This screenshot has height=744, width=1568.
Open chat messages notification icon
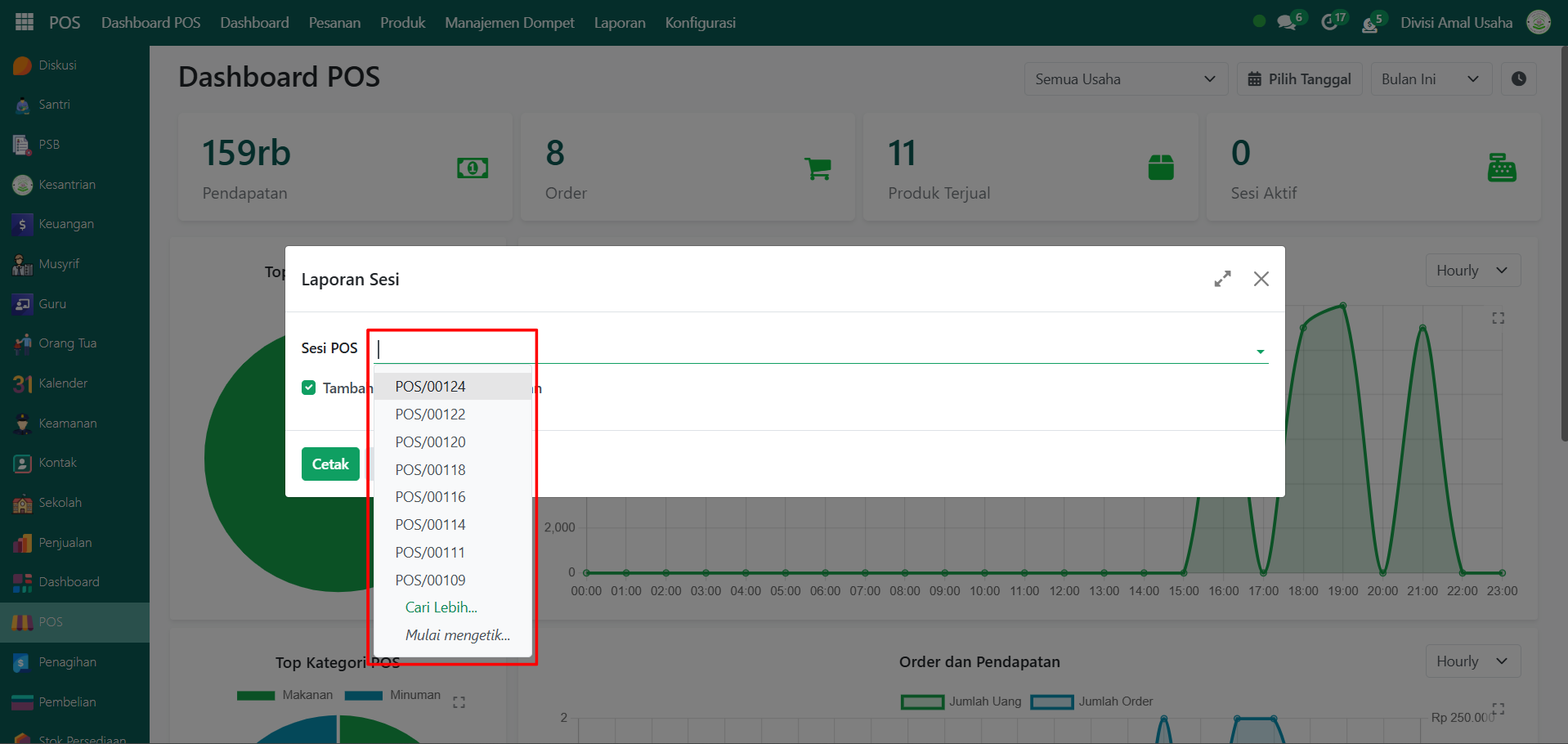coord(1287,22)
